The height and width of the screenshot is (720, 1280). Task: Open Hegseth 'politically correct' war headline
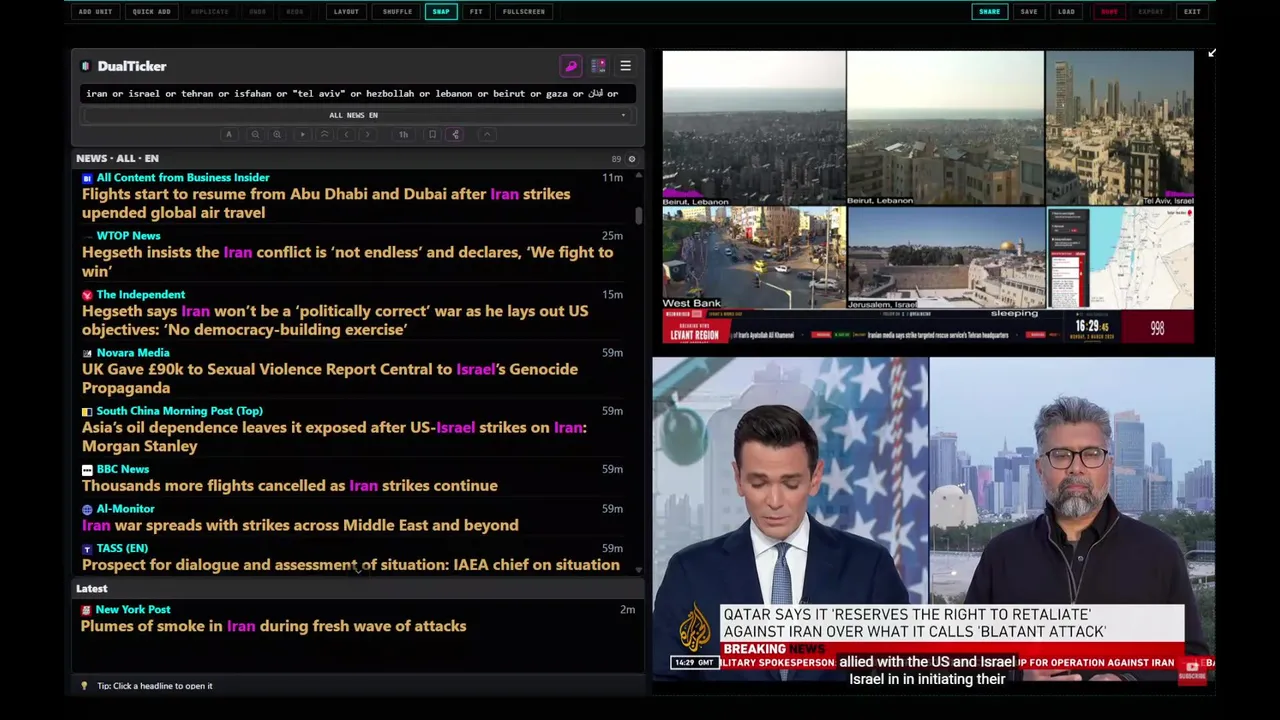[x=335, y=320]
